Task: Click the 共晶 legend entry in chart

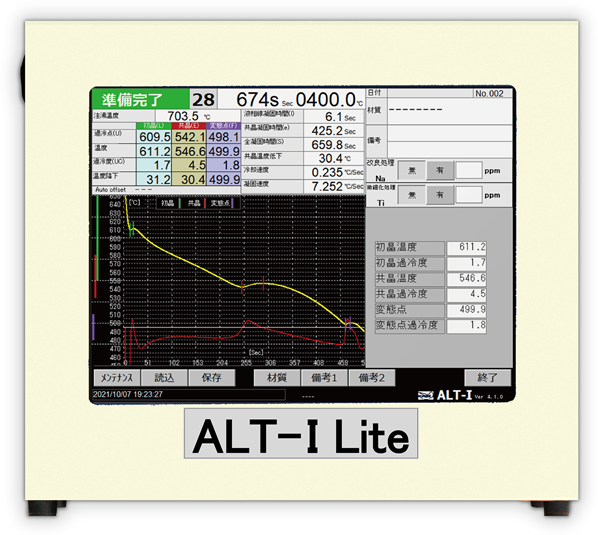Action: pos(196,203)
